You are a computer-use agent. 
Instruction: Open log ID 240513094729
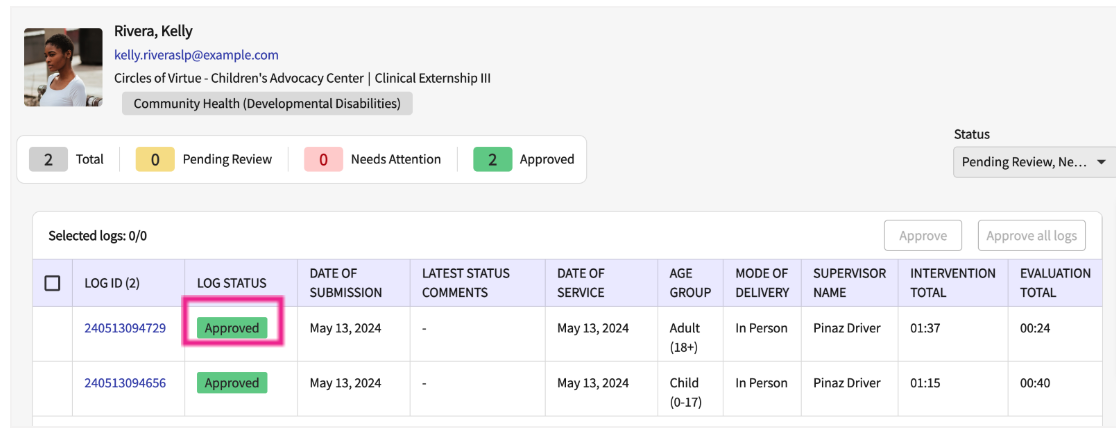[125, 328]
